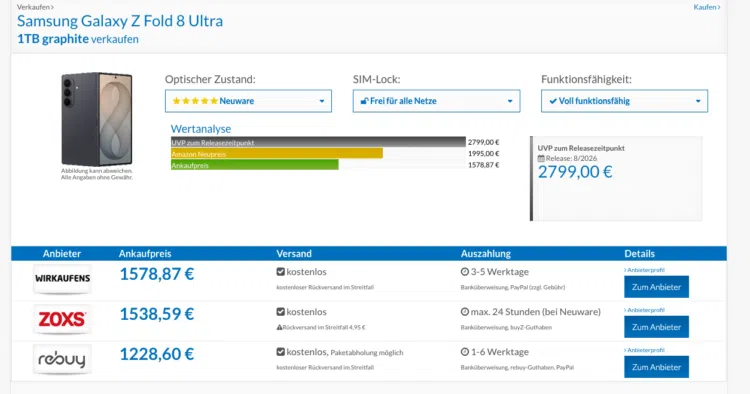Image resolution: width=750 pixels, height=394 pixels.
Task: Click the 1995,00 € Amazon price value
Action: point(484,153)
